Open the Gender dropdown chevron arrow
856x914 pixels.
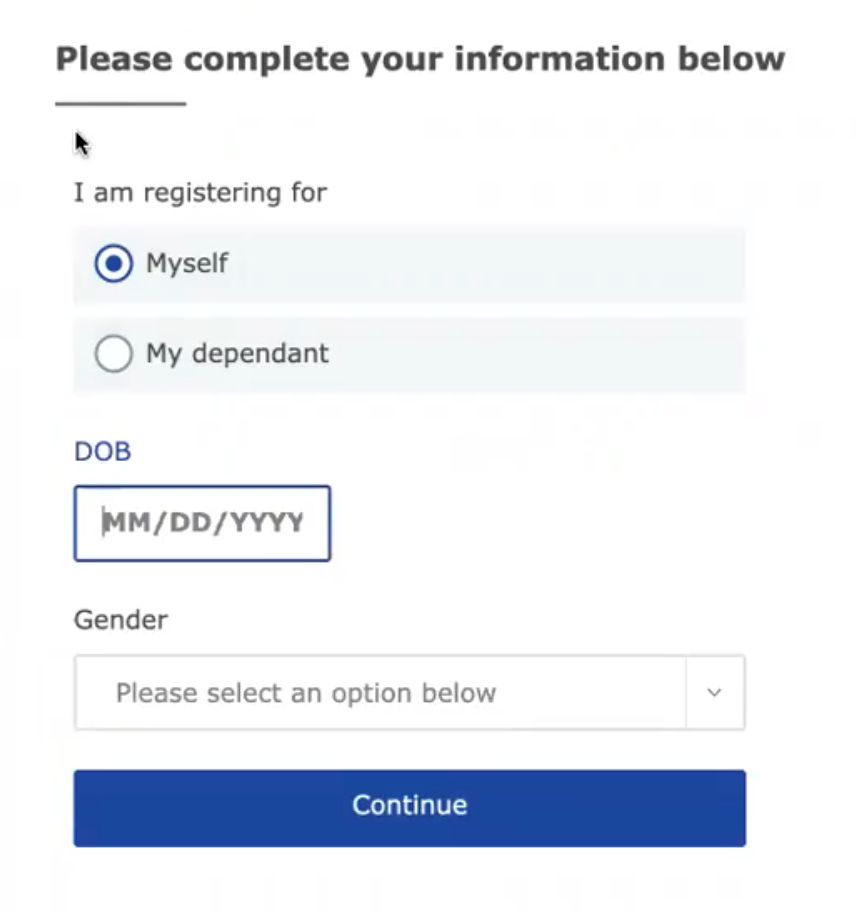coord(714,693)
